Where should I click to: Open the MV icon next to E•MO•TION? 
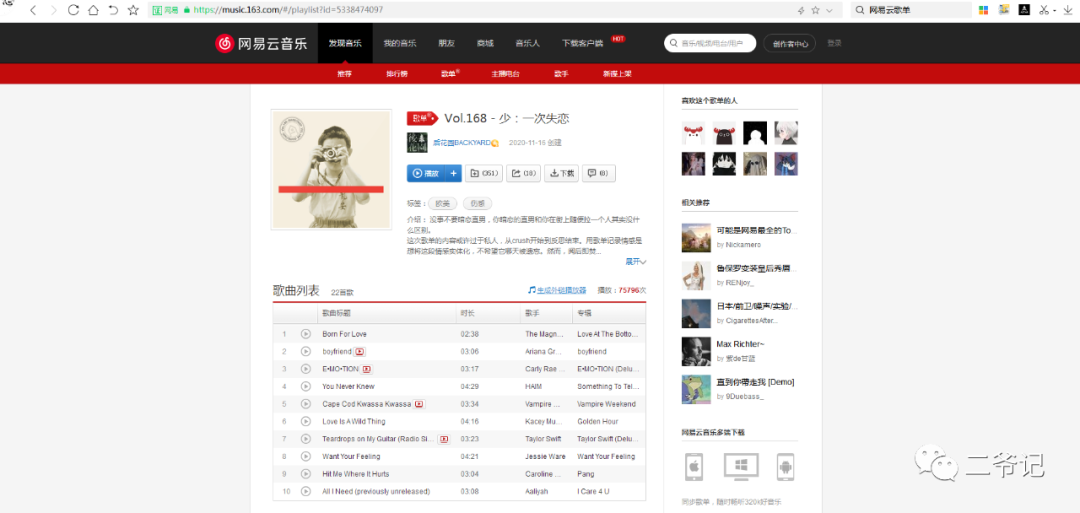[x=366, y=369]
